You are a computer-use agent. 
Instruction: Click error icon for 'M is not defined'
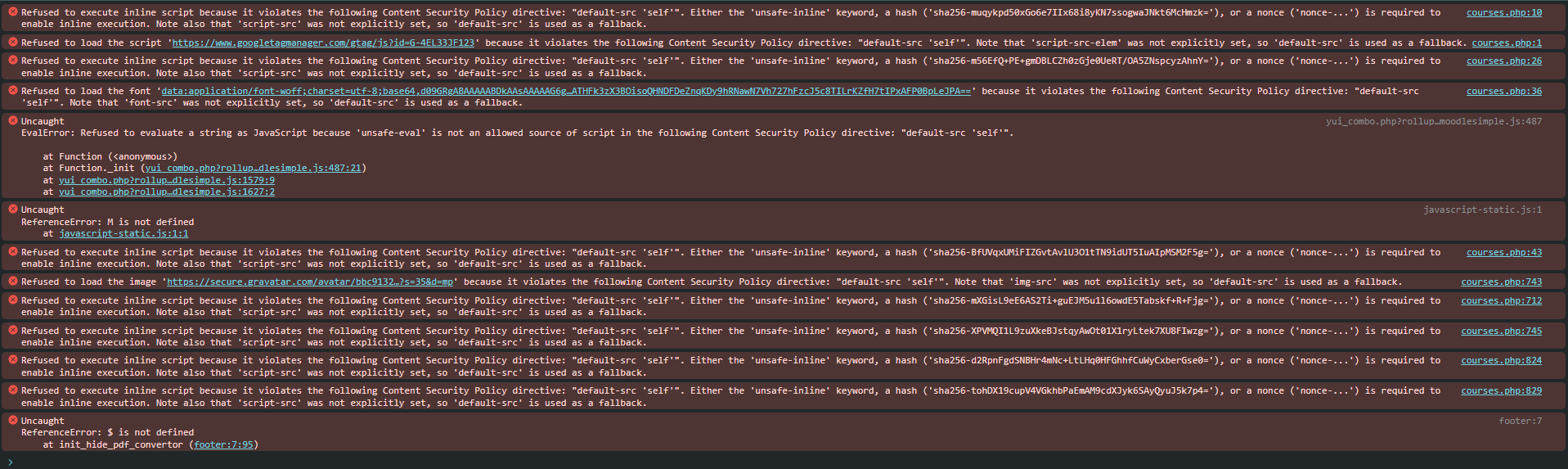coord(12,210)
